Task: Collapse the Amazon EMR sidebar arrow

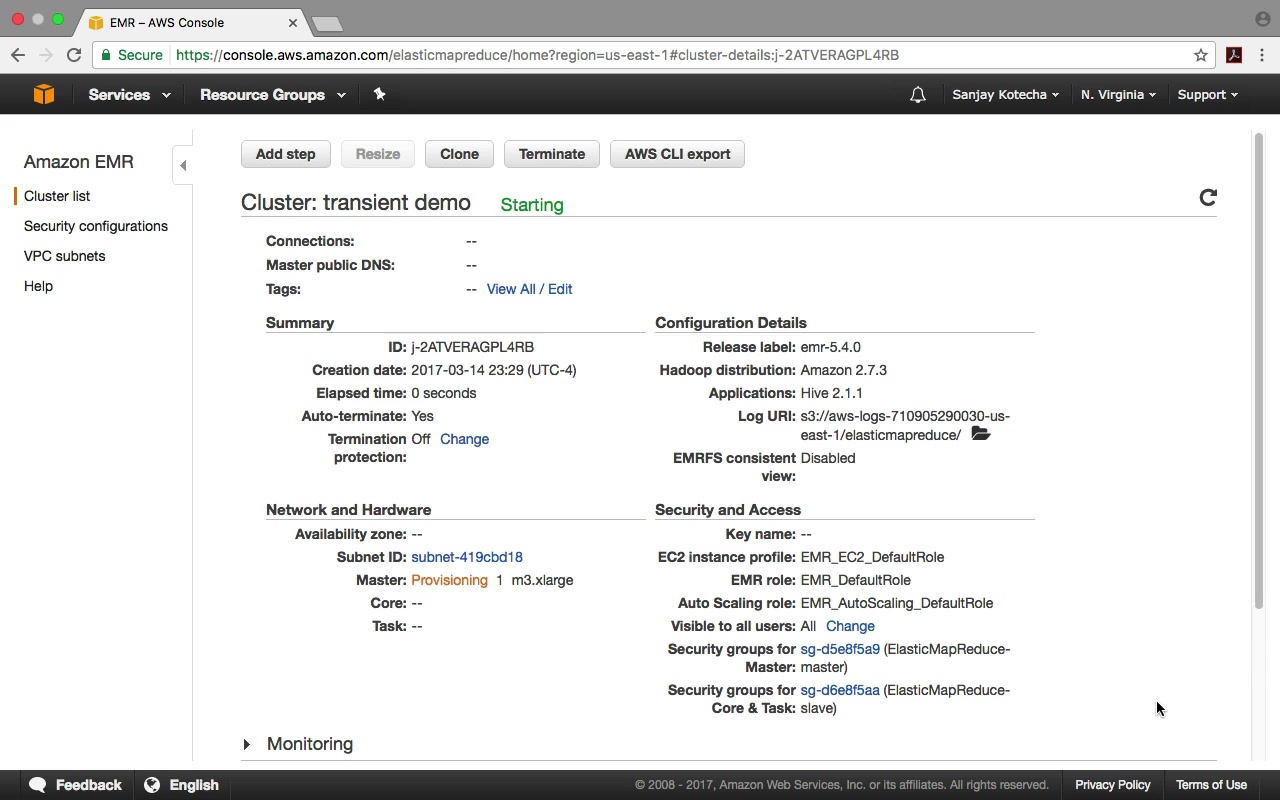Action: 183,165
